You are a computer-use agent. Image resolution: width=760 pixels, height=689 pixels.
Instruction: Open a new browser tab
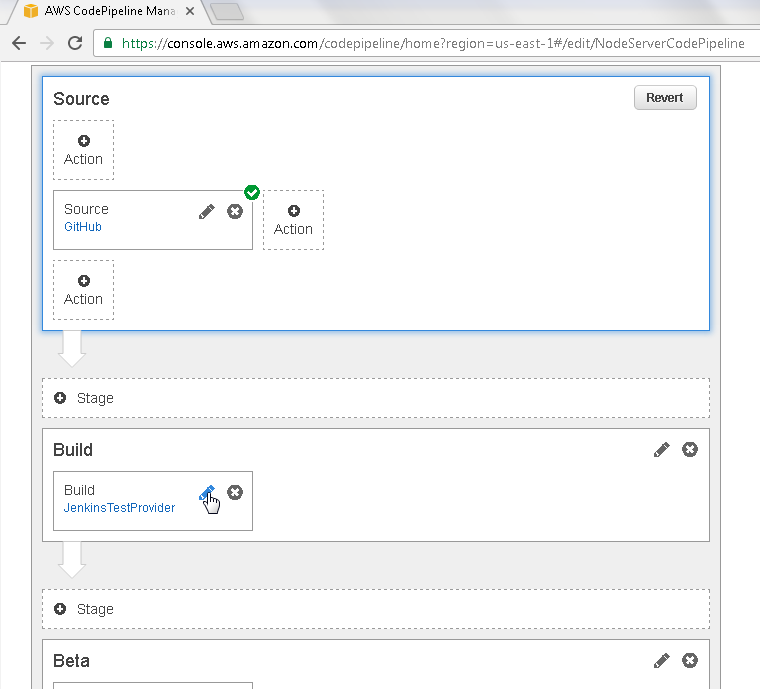(227, 12)
